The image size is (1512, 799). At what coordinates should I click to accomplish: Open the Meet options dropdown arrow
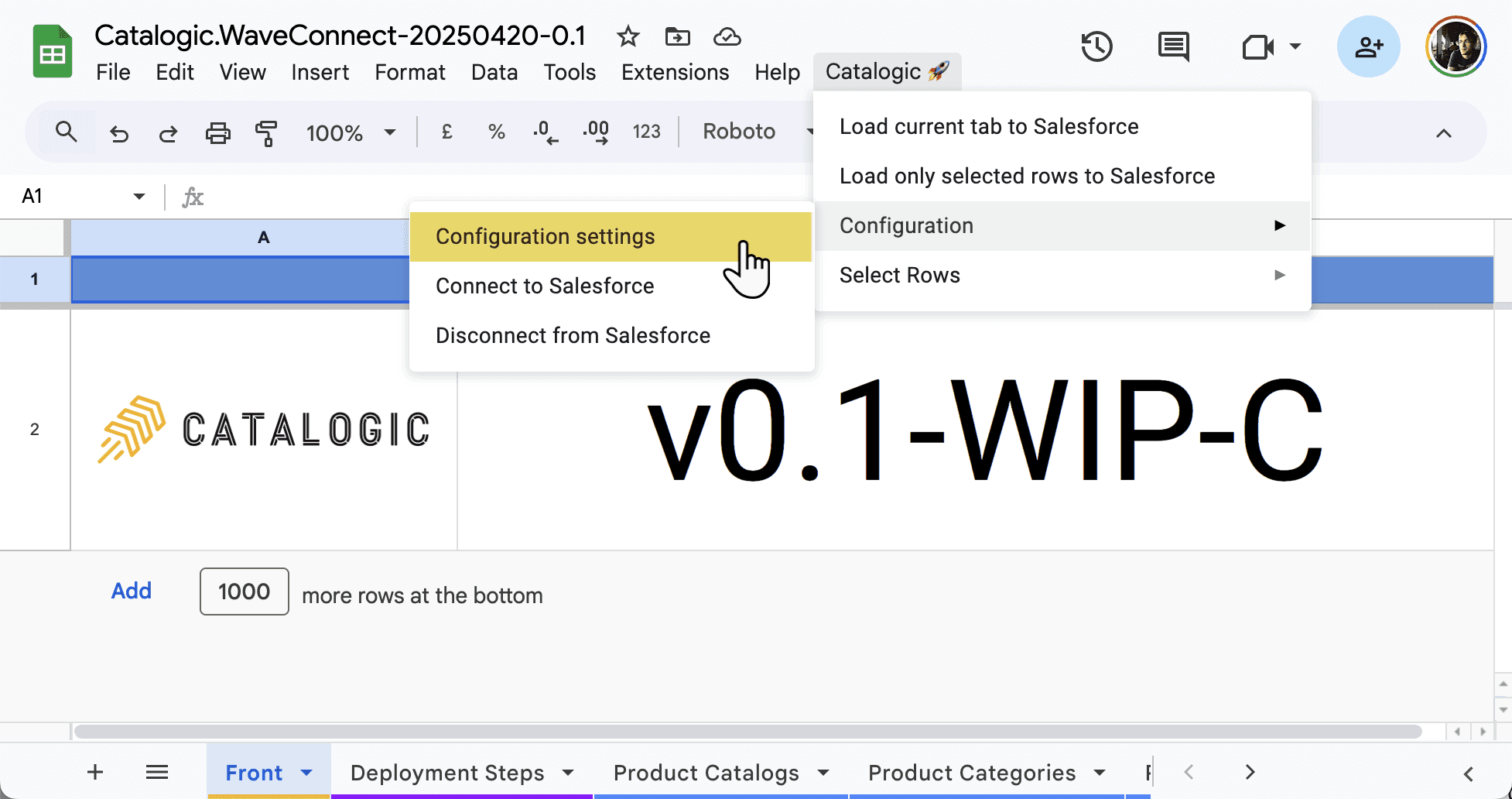1295,46
